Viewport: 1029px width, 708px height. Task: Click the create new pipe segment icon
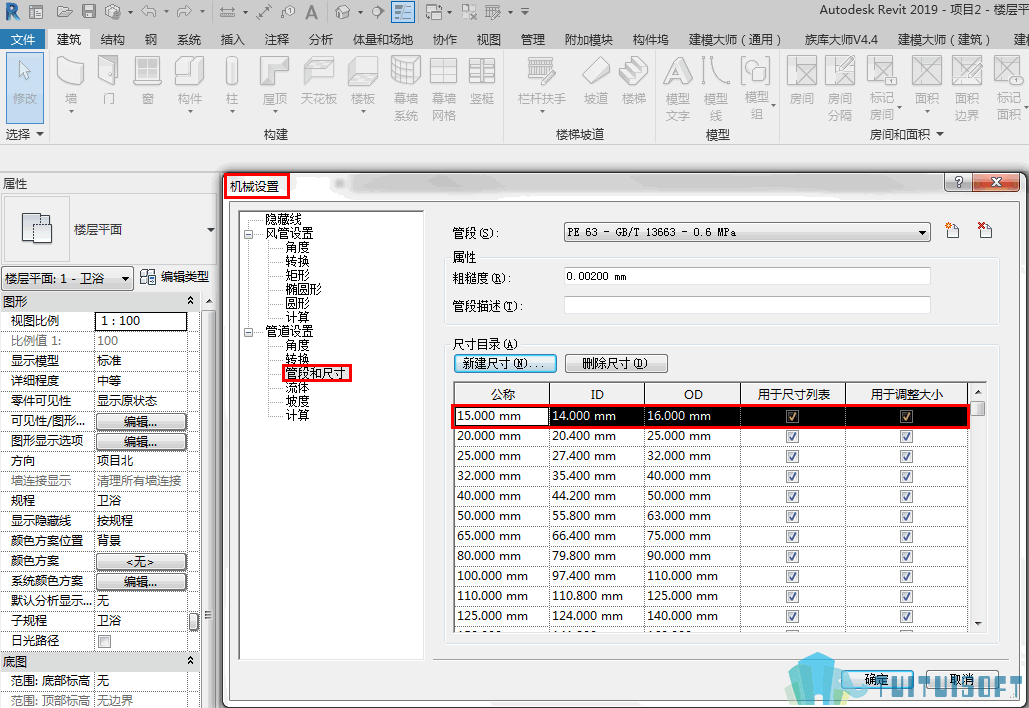(x=952, y=230)
